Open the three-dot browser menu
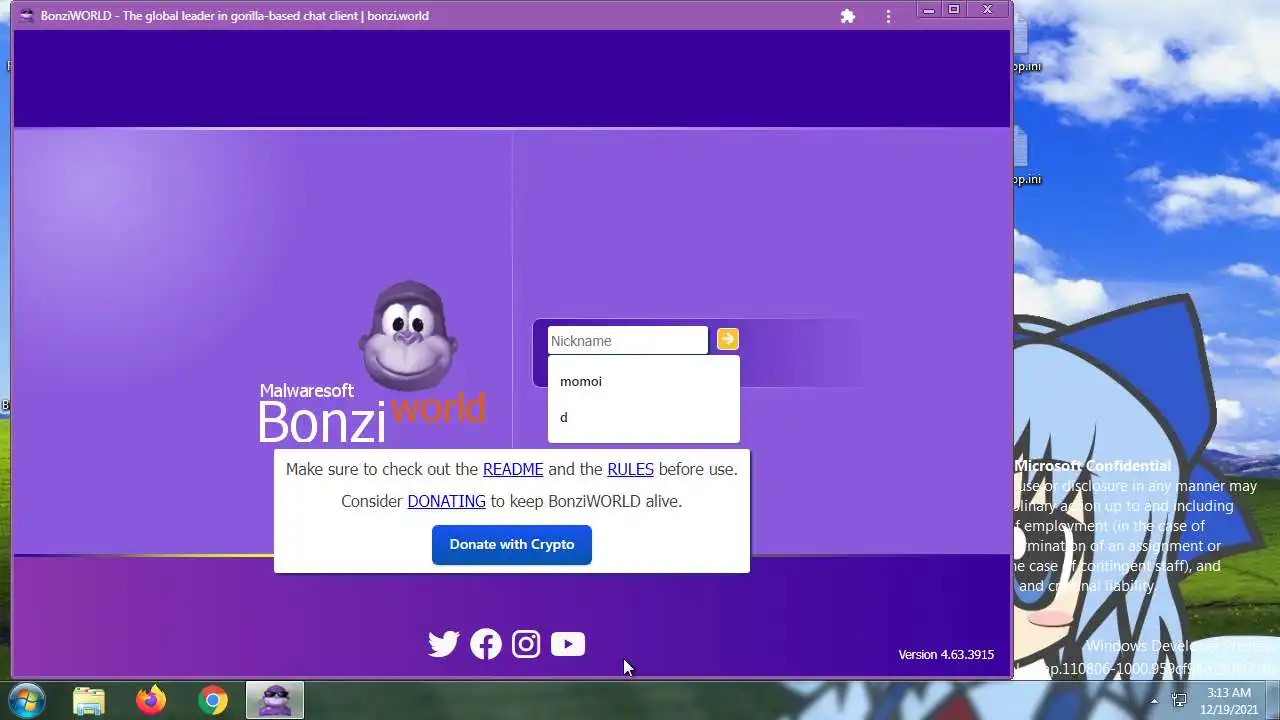1280x720 pixels. click(x=888, y=16)
